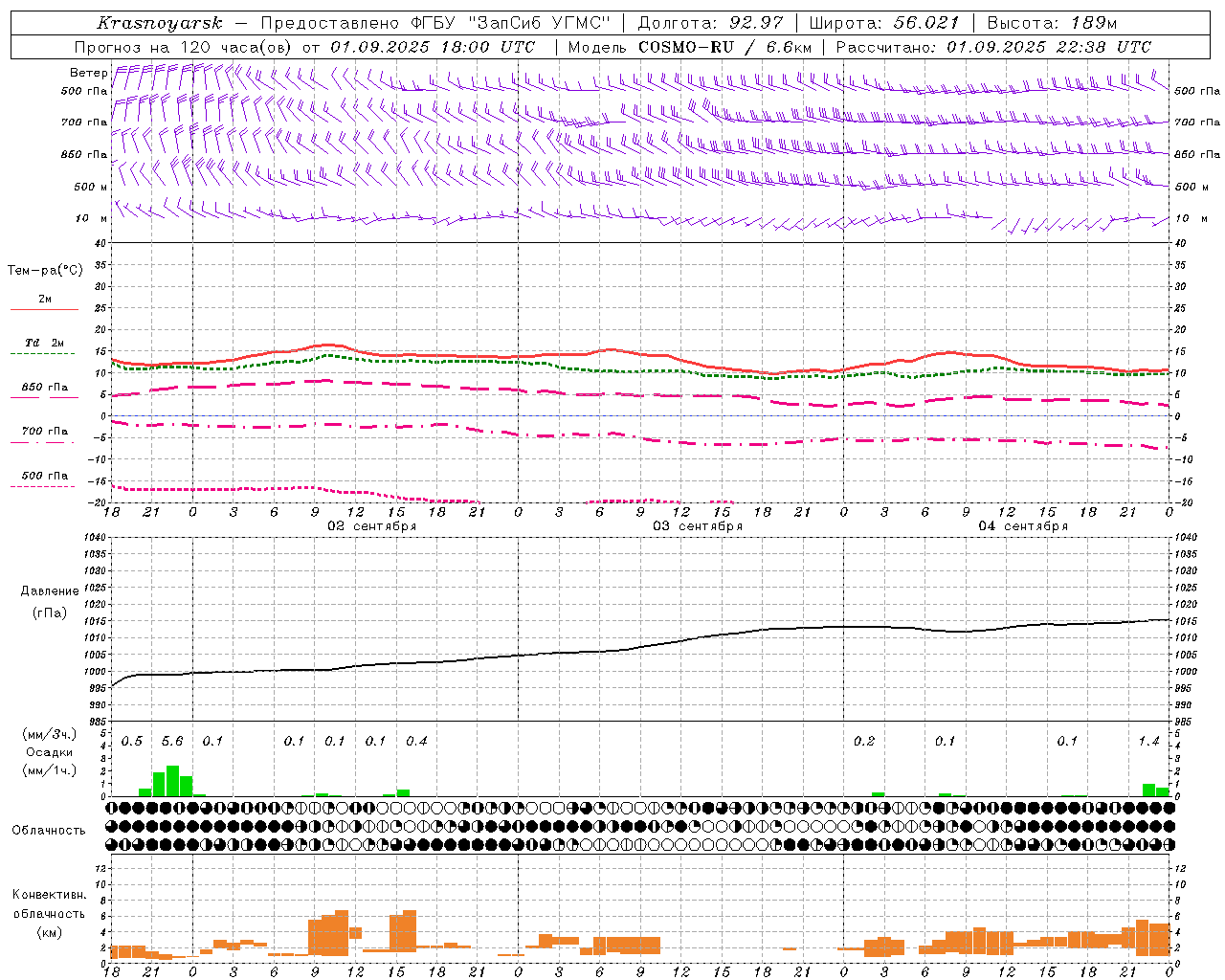Click the dotted pink sample under the temperature 500 гПа legend
Viewport: 1225px width, 980px height.
coord(43,486)
